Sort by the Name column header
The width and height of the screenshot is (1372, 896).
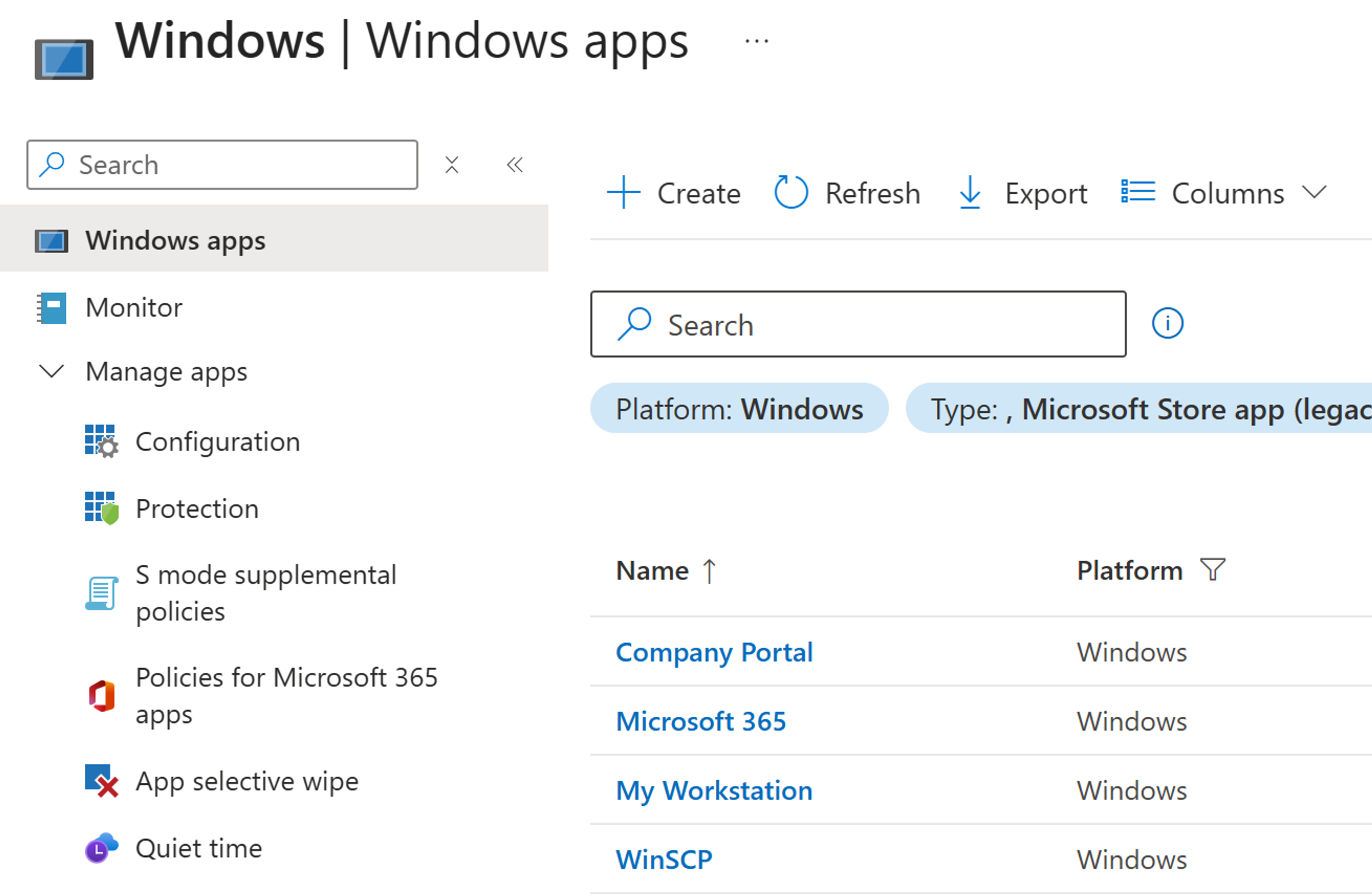(x=652, y=571)
